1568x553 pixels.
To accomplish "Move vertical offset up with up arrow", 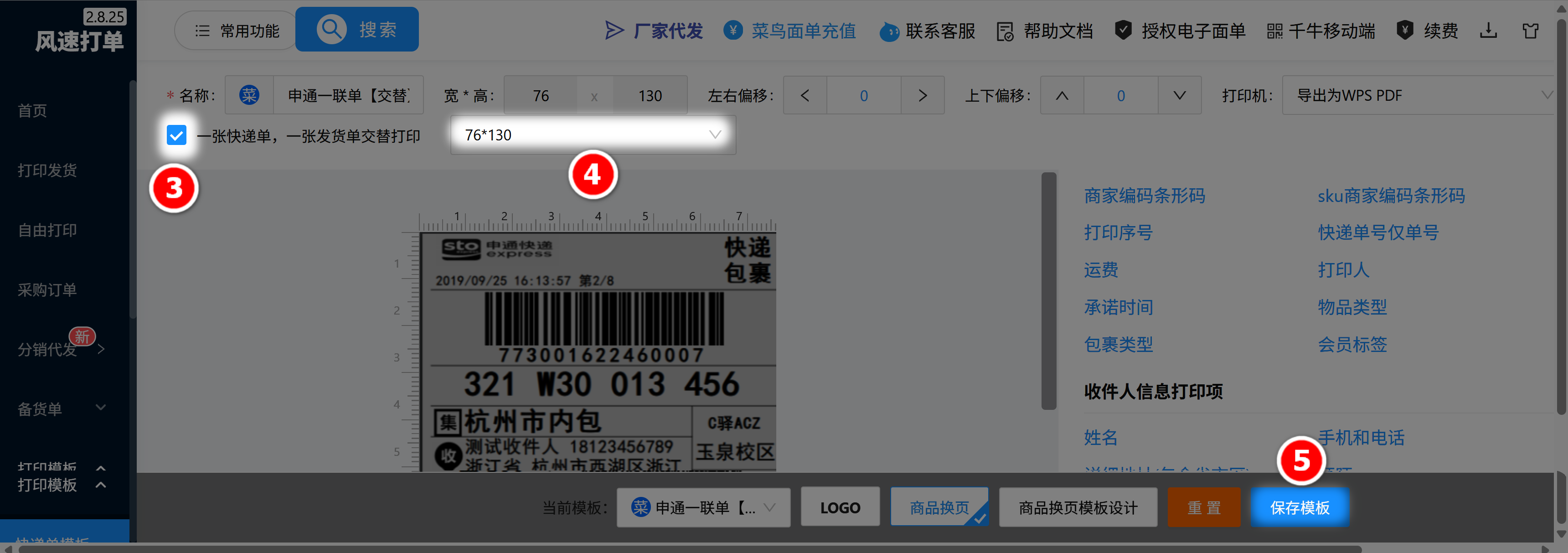I will click(x=1062, y=95).
